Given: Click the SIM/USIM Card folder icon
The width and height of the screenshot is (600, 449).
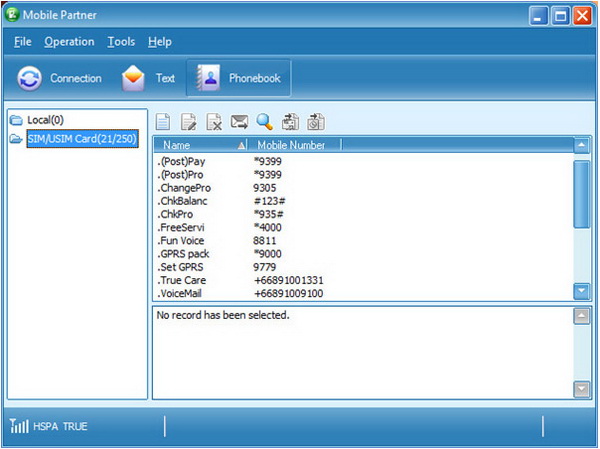Looking at the screenshot, I should point(16,139).
